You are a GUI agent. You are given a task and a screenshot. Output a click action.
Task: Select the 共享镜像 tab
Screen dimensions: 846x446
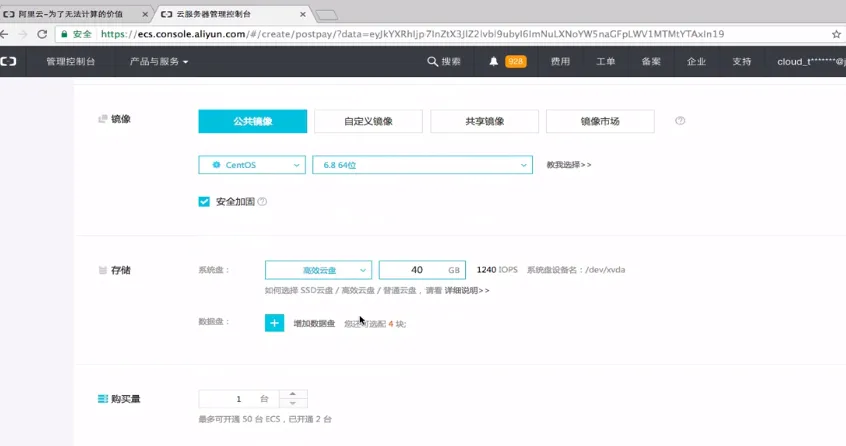(x=485, y=121)
